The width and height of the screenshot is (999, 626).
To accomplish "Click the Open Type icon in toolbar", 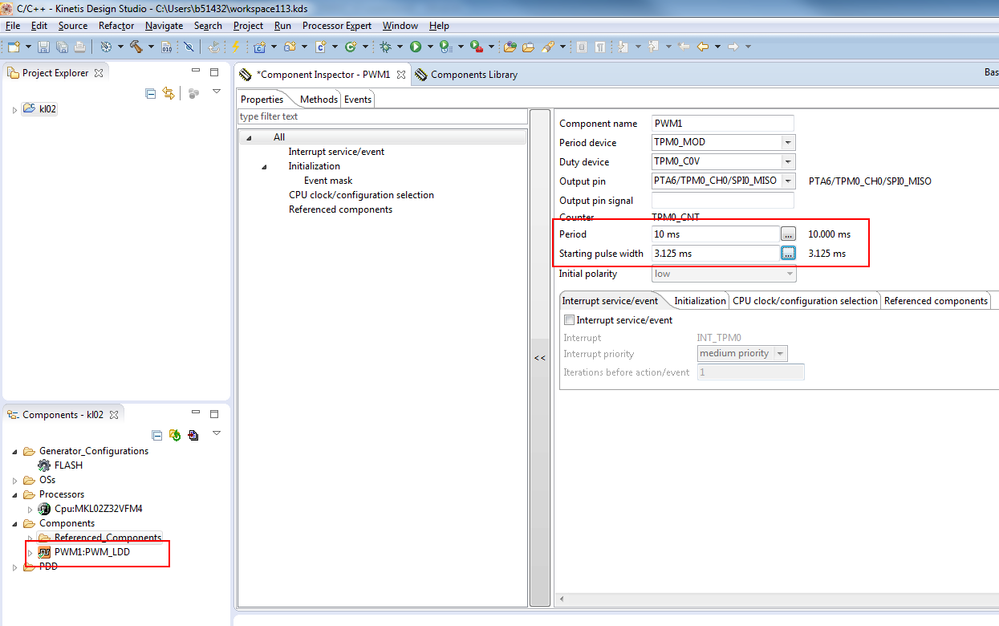I will 510,46.
